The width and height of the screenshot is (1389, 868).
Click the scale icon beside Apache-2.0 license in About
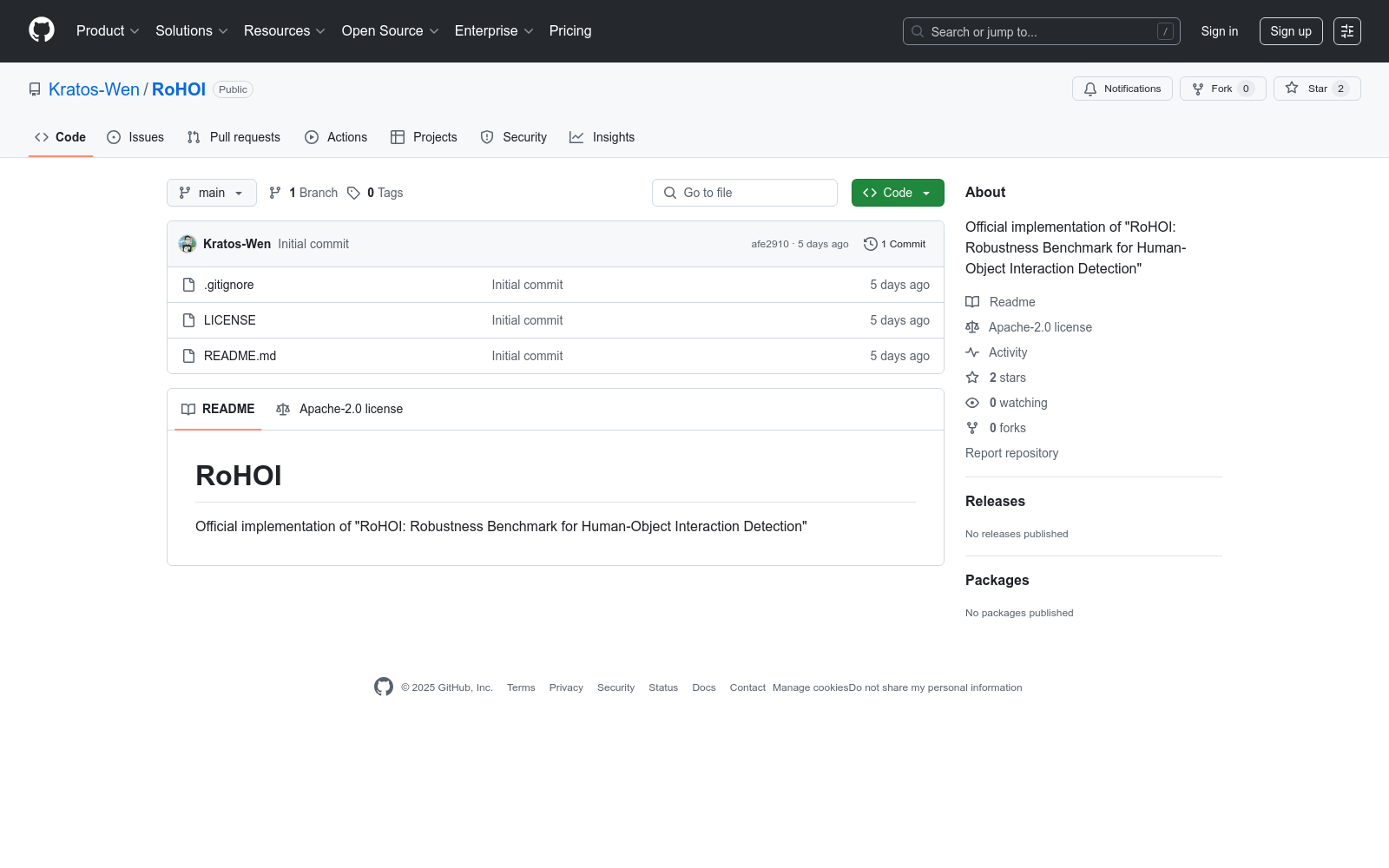(x=972, y=327)
